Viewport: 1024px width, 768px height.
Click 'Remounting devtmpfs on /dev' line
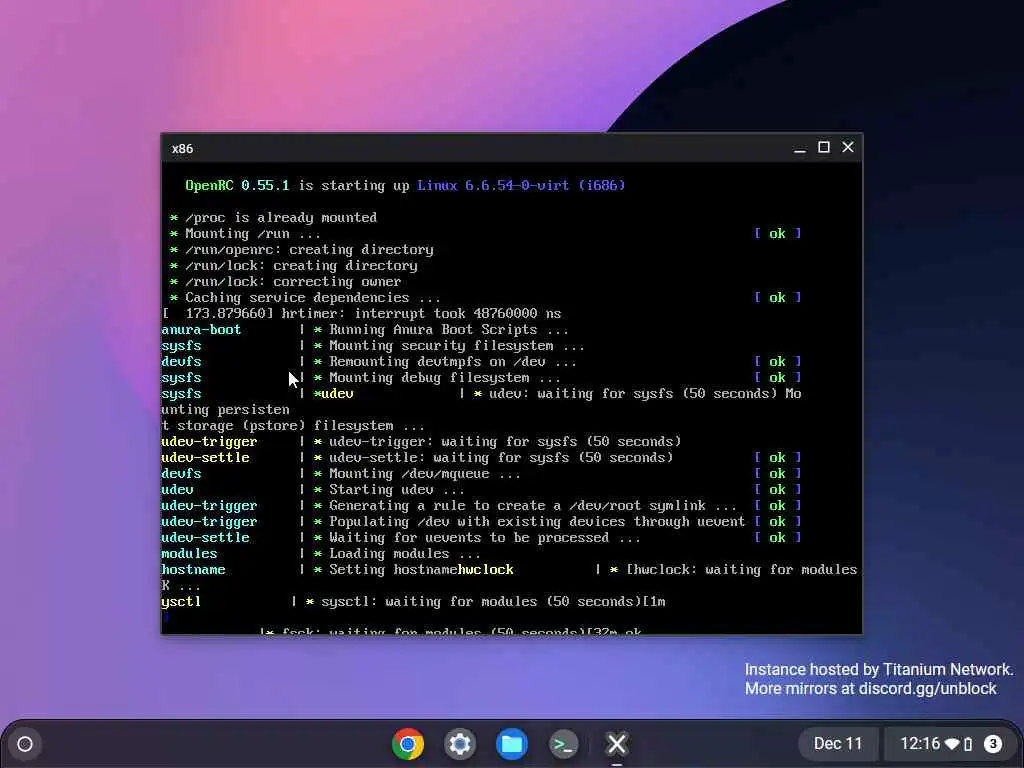pyautogui.click(x=453, y=362)
